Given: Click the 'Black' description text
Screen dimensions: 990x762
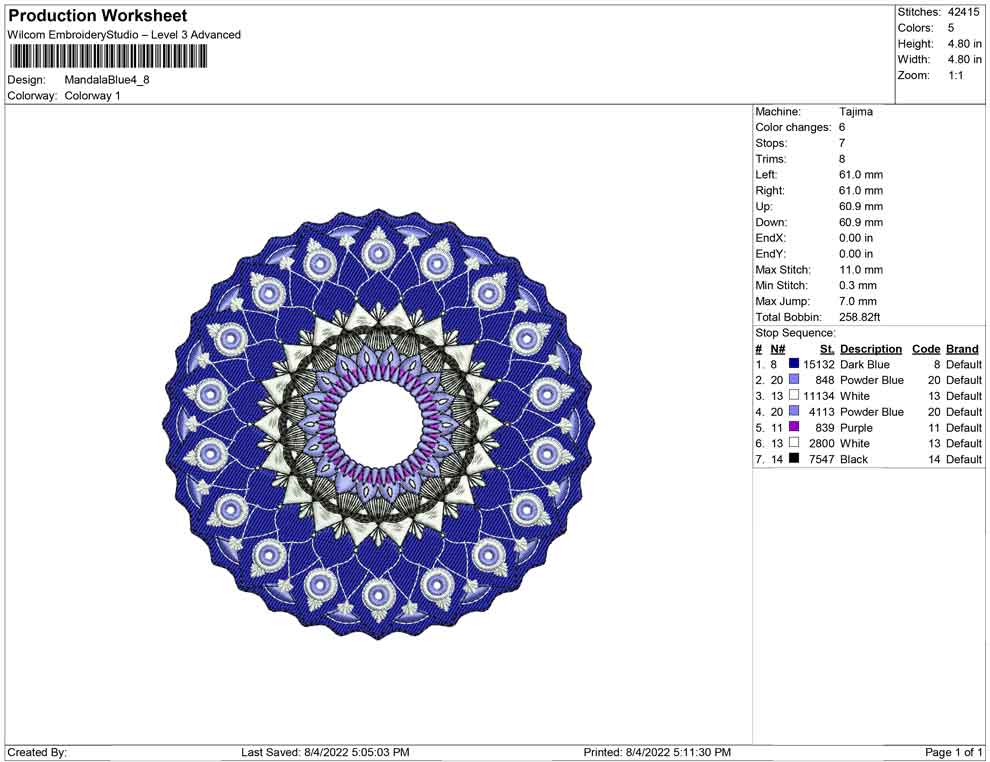Looking at the screenshot, I should tap(854, 459).
